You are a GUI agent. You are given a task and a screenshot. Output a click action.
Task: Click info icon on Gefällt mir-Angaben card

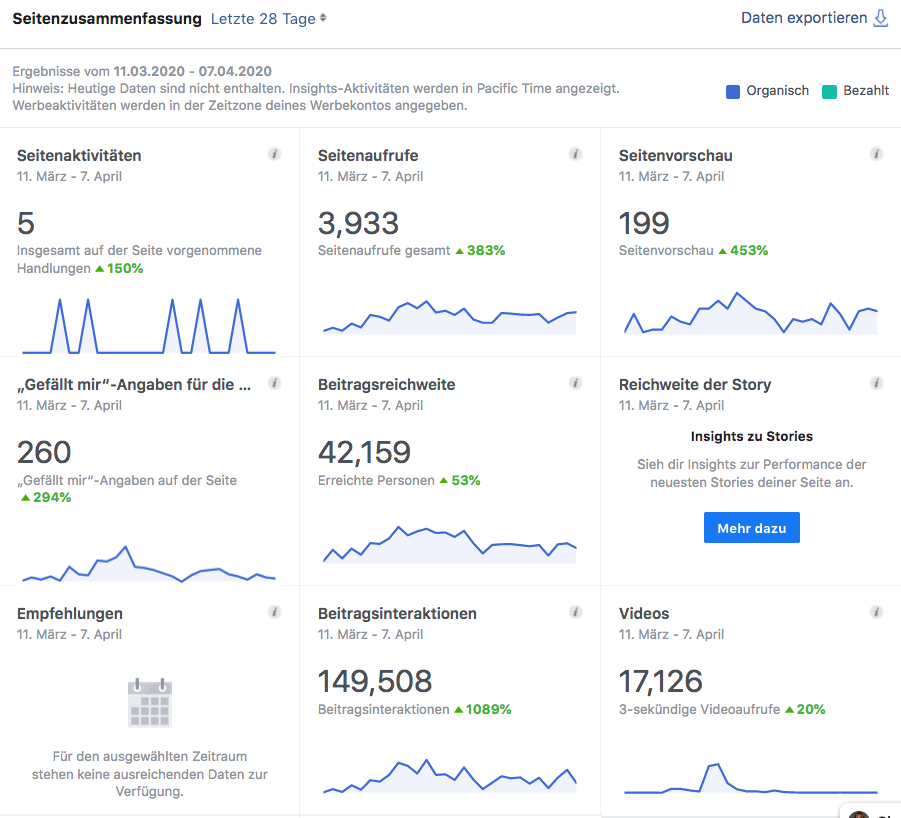(x=275, y=383)
